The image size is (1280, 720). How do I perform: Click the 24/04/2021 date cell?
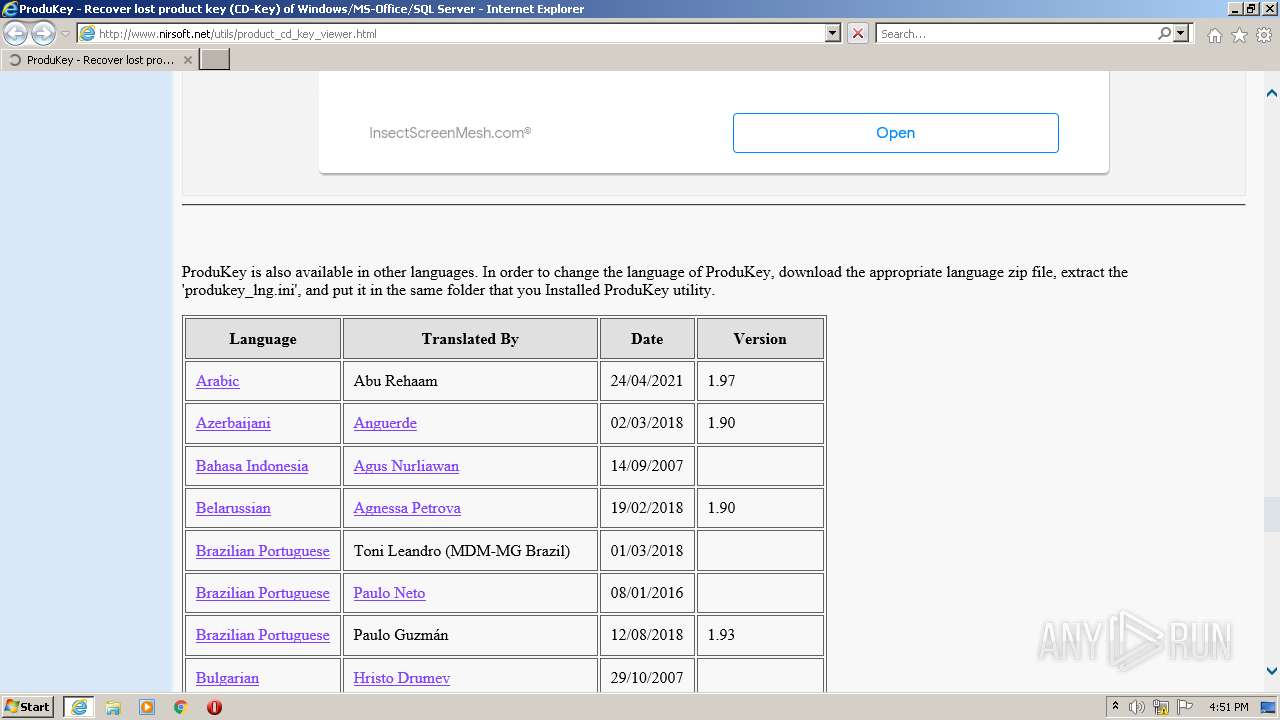[x=647, y=381]
